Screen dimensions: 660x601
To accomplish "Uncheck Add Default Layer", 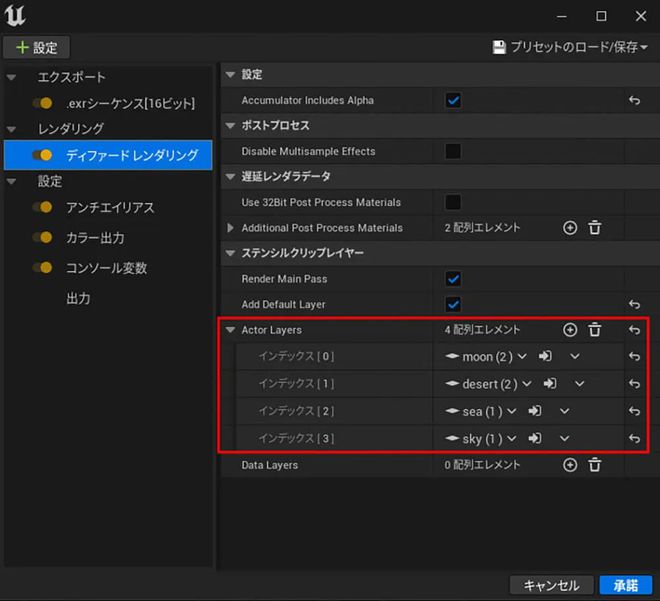I will click(453, 304).
